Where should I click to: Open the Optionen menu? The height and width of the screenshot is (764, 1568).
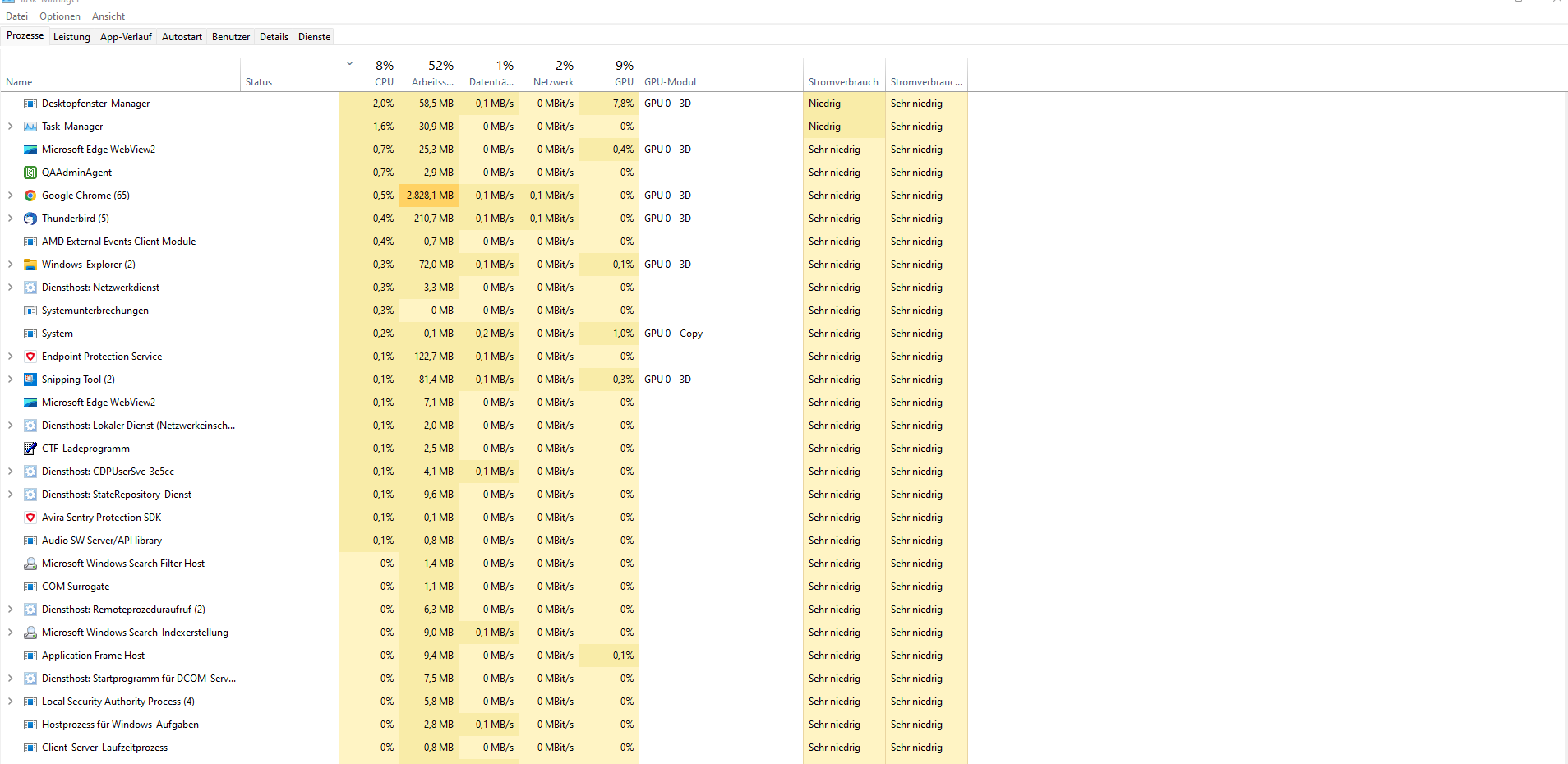pyautogui.click(x=60, y=16)
